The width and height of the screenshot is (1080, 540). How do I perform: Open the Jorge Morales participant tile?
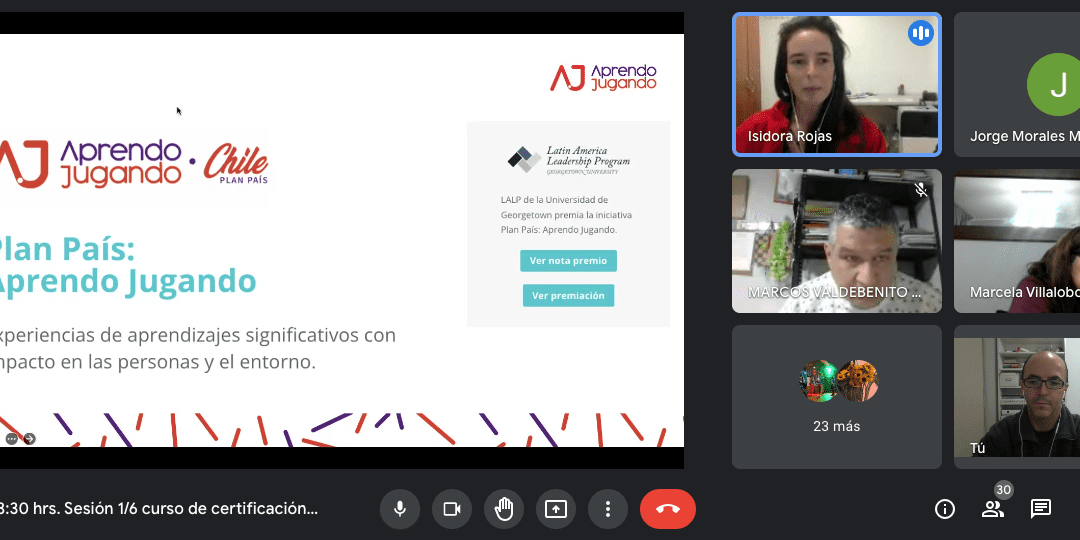1017,85
